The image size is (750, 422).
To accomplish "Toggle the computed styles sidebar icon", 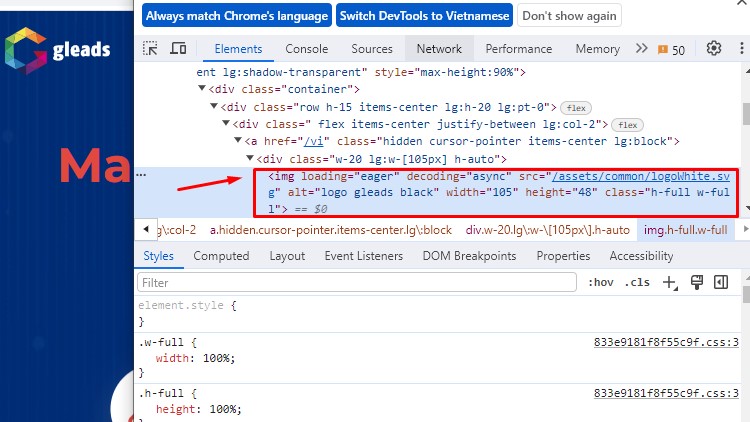I will 721,283.
